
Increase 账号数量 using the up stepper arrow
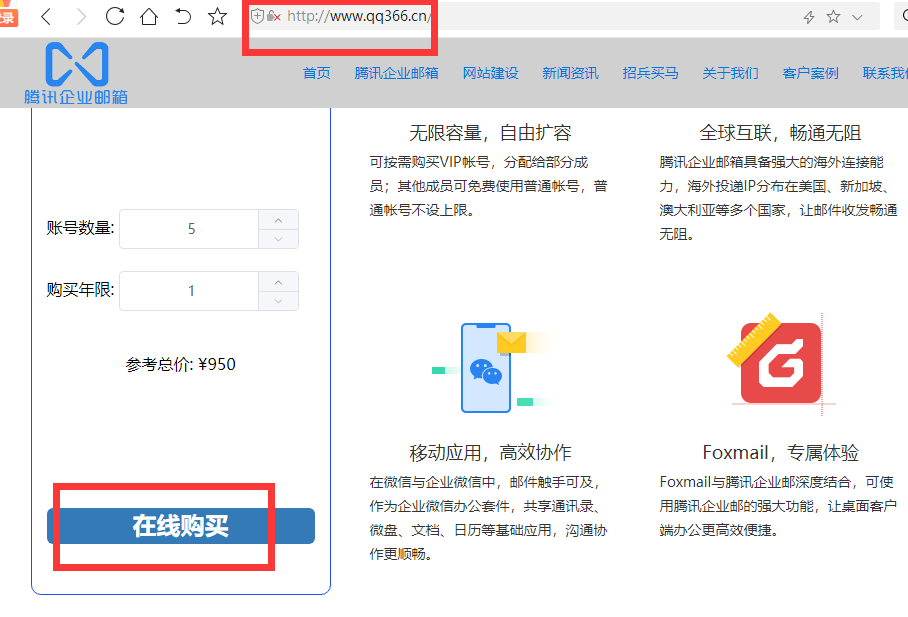278,219
